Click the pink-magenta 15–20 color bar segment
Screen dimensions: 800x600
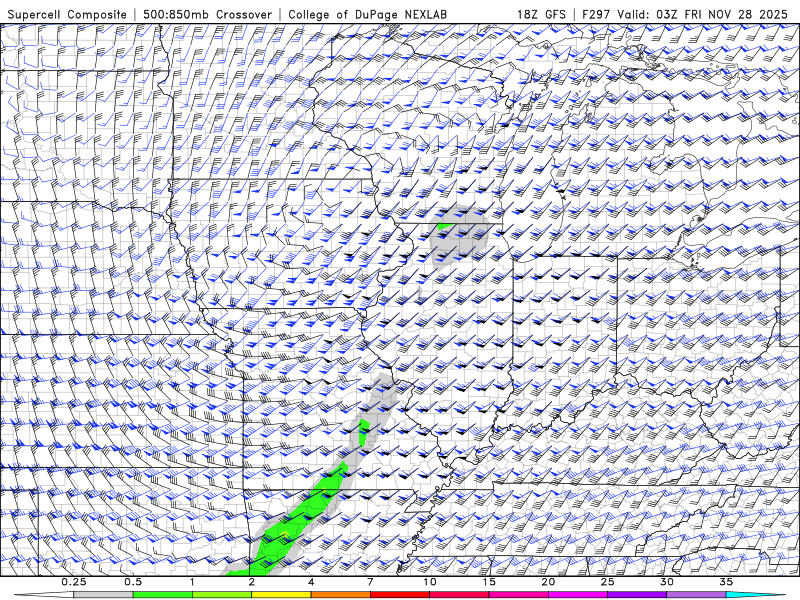[x=518, y=595]
